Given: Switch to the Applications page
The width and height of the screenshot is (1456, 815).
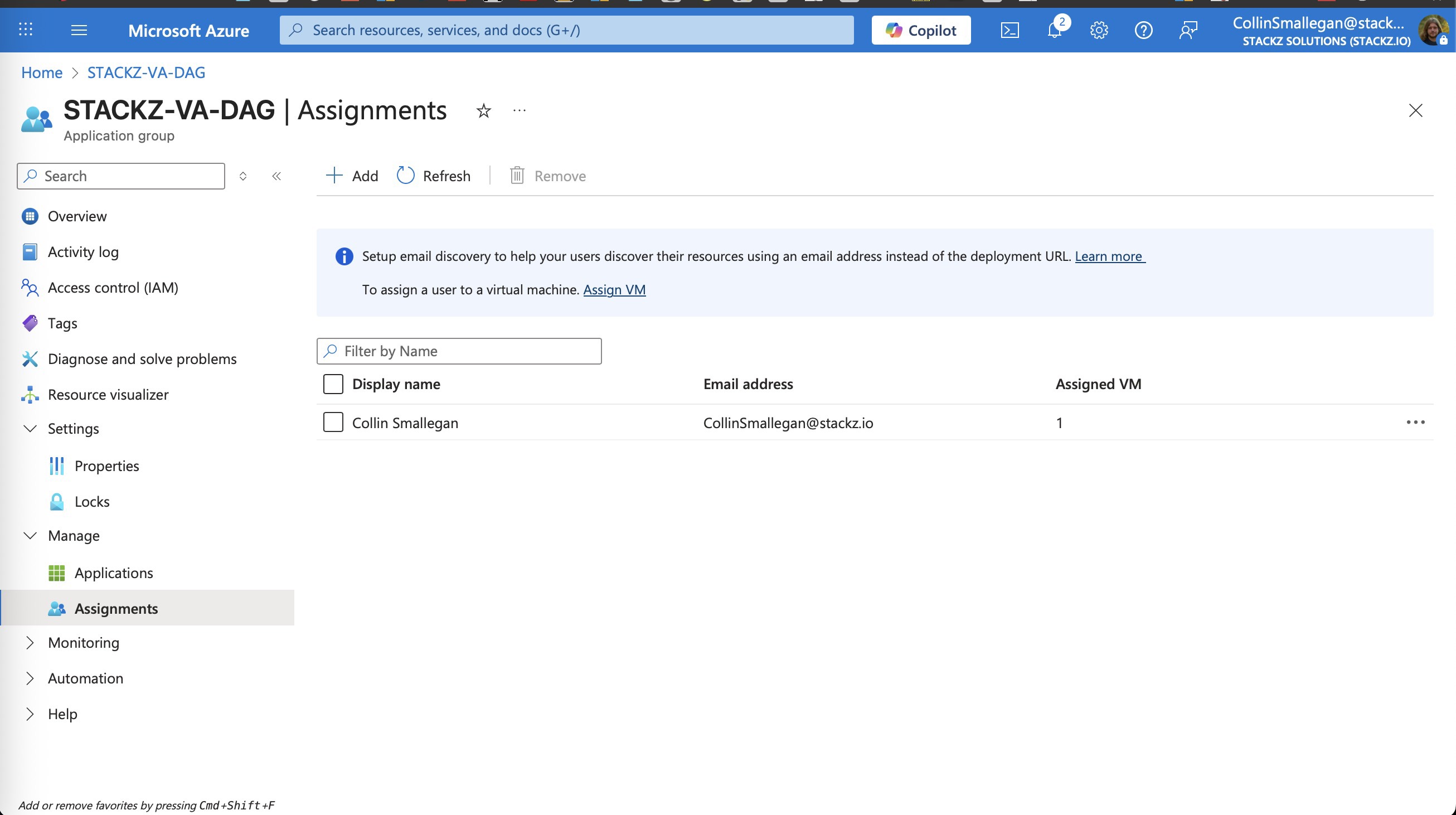Looking at the screenshot, I should [x=114, y=573].
